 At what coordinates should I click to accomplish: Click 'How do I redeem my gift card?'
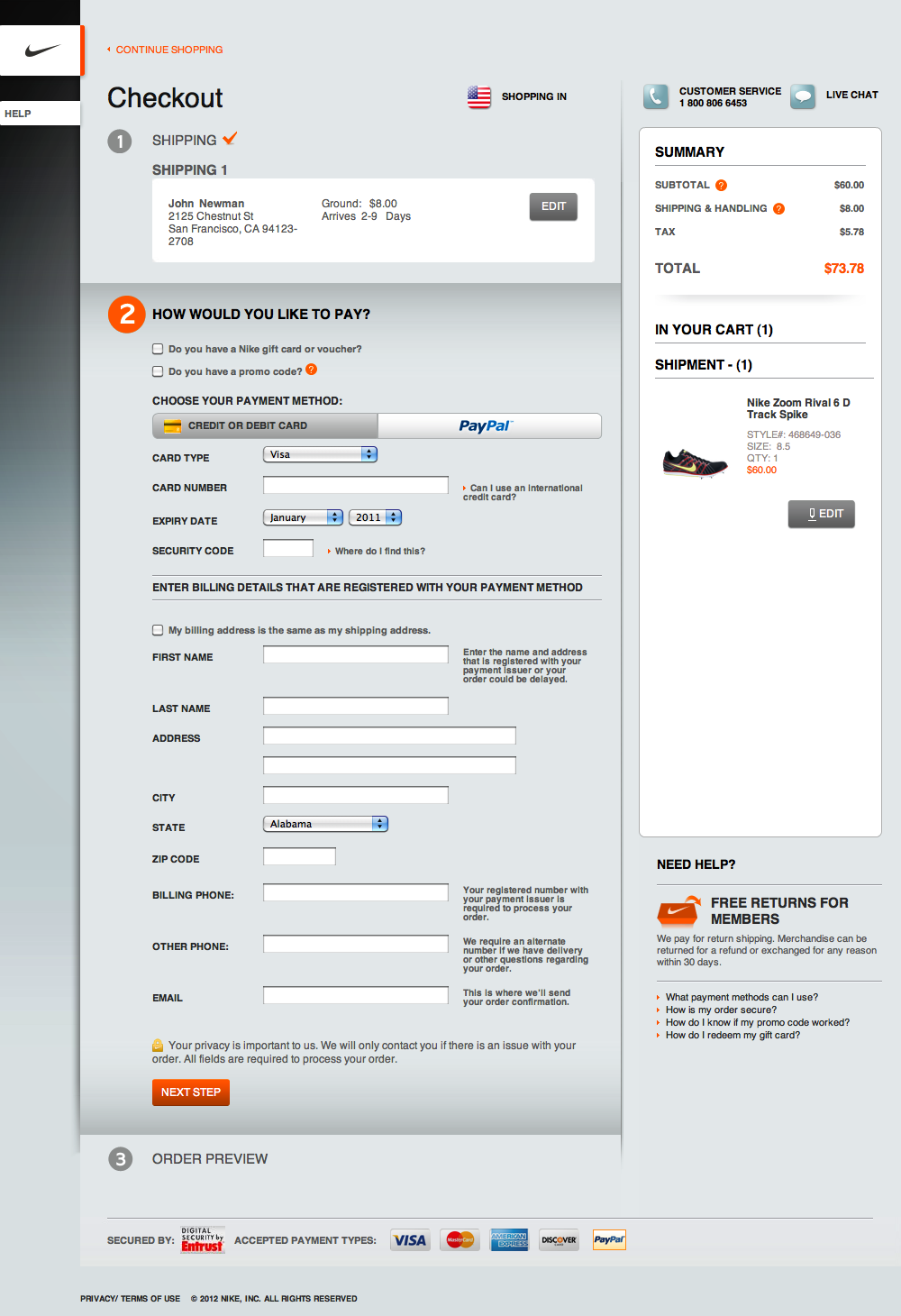733,1035
